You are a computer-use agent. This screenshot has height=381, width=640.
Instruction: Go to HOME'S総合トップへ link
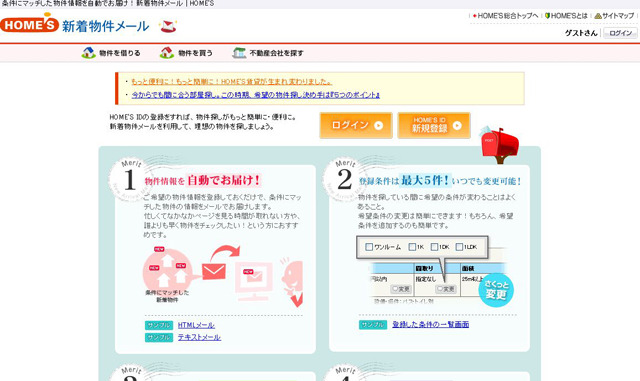(x=507, y=16)
